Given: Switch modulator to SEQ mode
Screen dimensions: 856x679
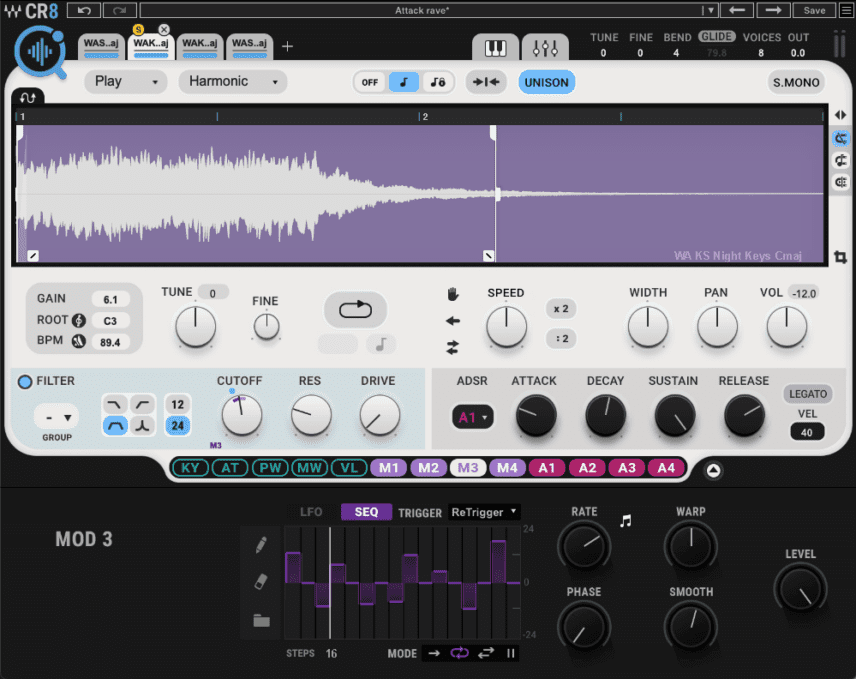Looking at the screenshot, I should [x=366, y=512].
